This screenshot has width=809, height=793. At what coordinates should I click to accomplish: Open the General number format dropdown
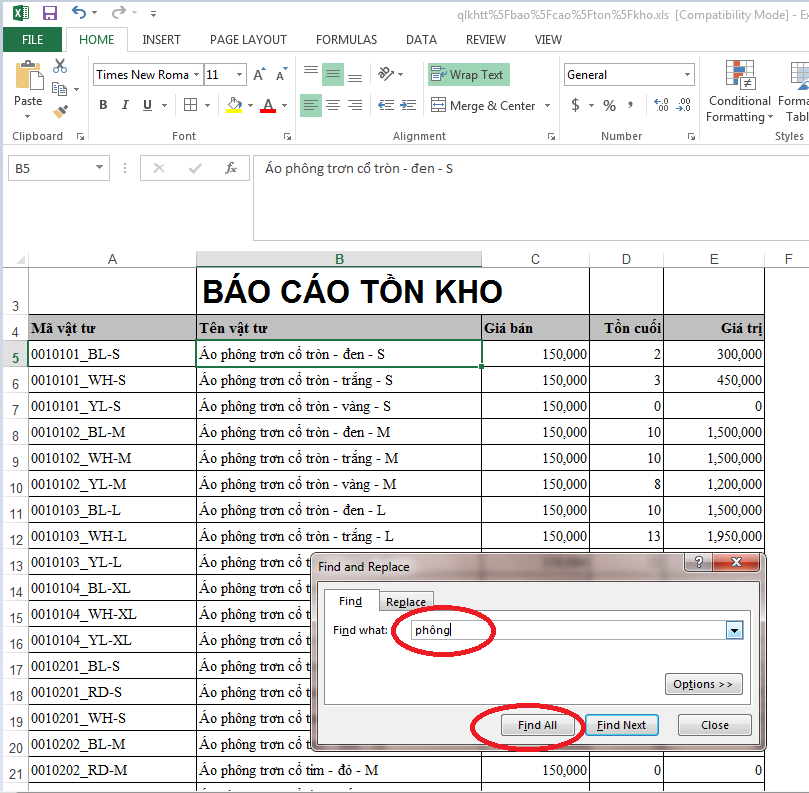pos(687,75)
